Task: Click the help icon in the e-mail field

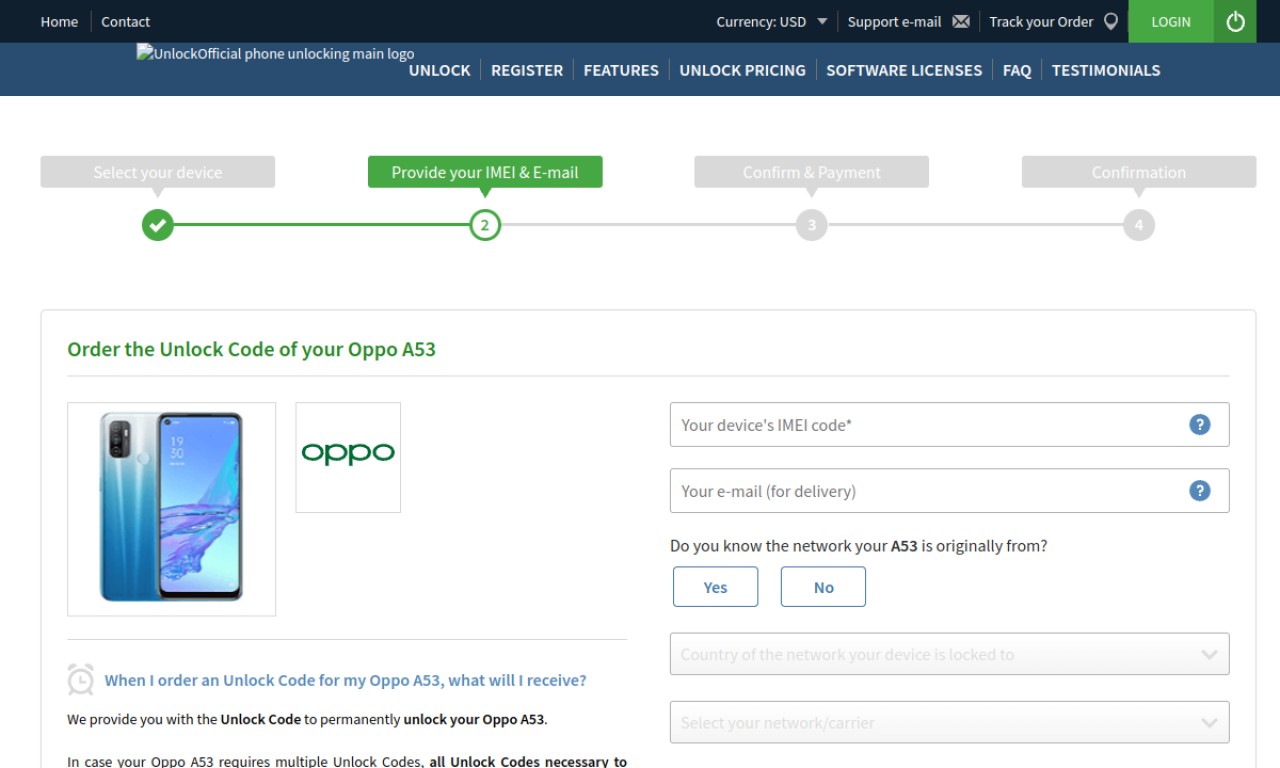Action: pos(1200,491)
